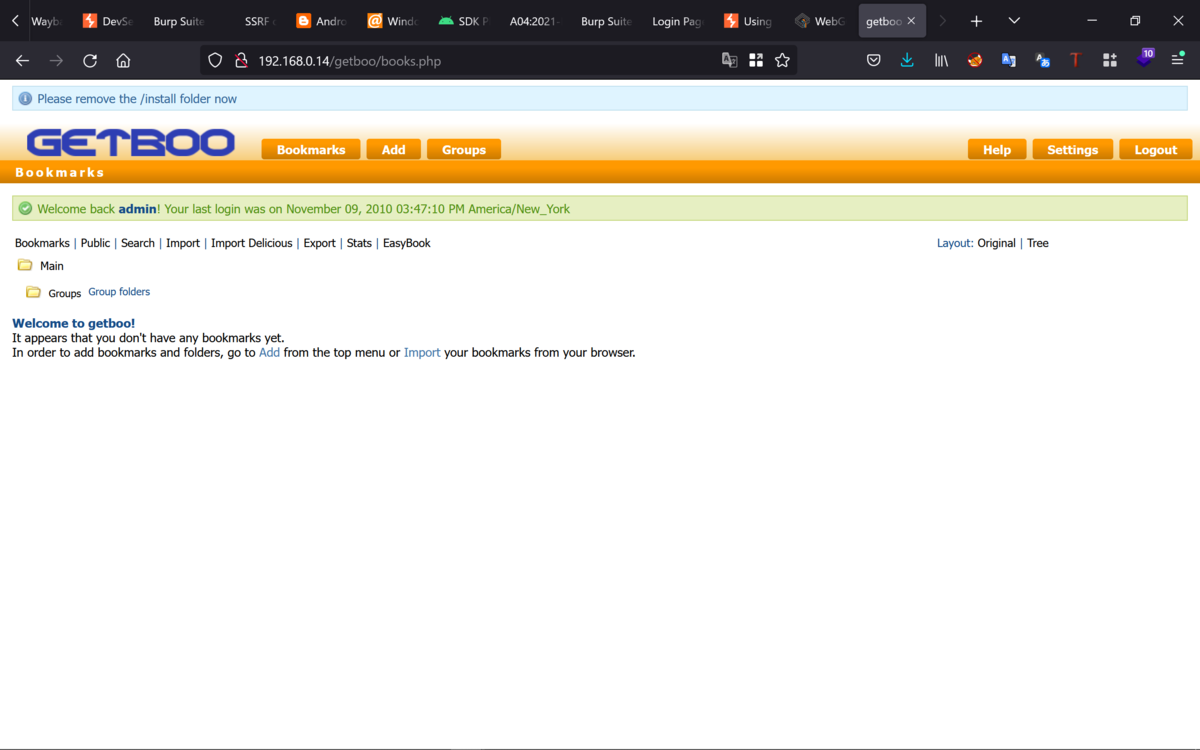Screen dimensions: 1200x750
Task: Click the Import submenu item
Action: point(183,243)
